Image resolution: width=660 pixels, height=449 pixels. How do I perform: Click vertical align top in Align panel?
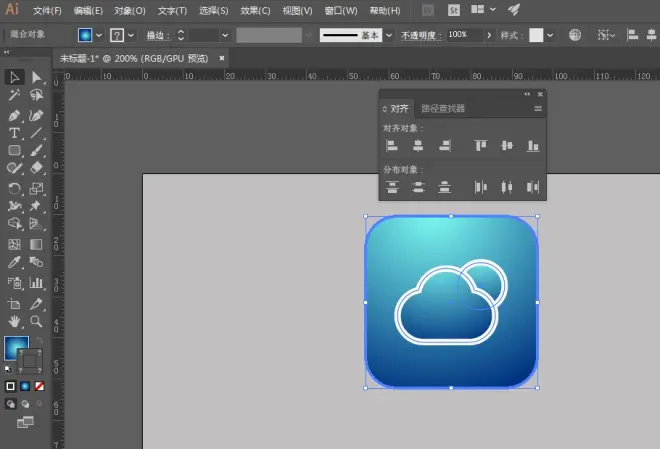pyautogui.click(x=480, y=146)
